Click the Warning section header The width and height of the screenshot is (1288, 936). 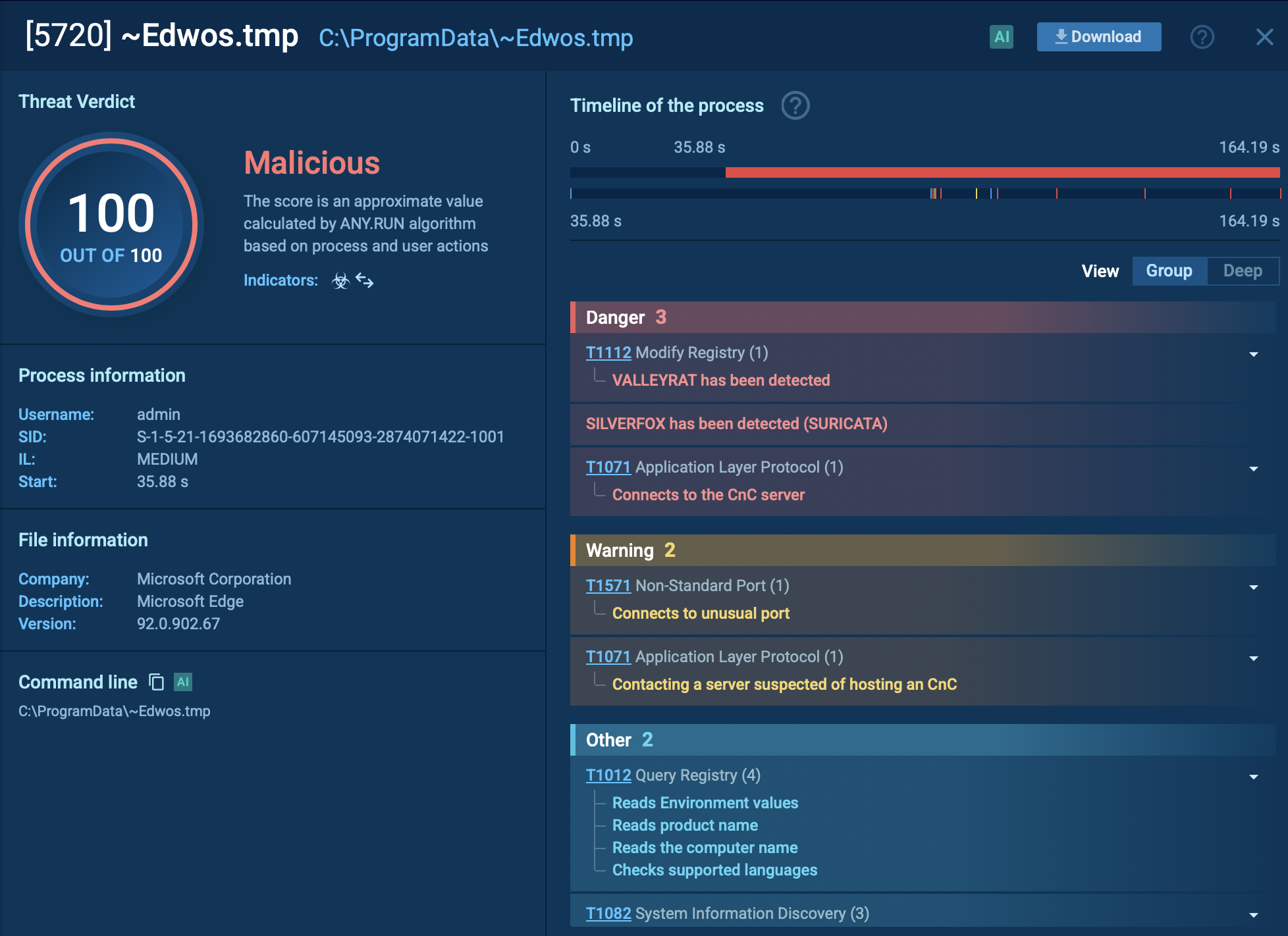coord(923,550)
